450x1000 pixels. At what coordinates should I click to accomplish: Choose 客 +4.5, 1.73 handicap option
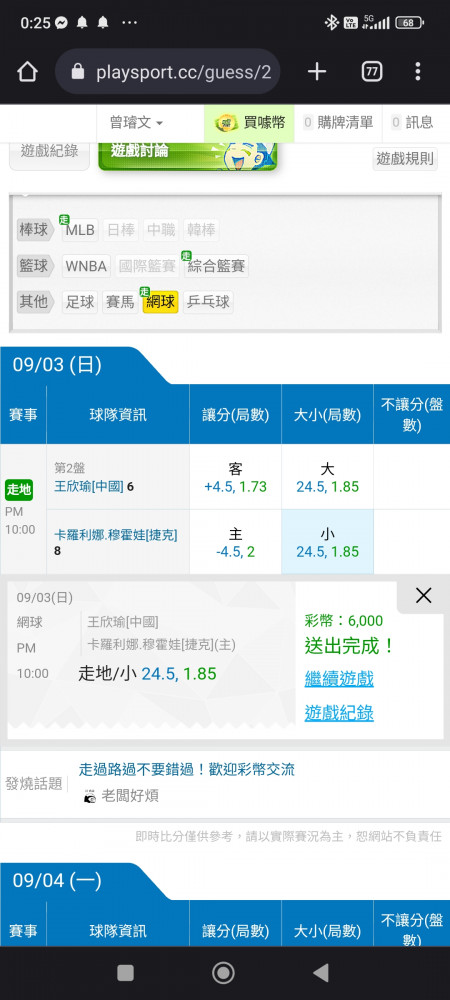[x=235, y=478]
